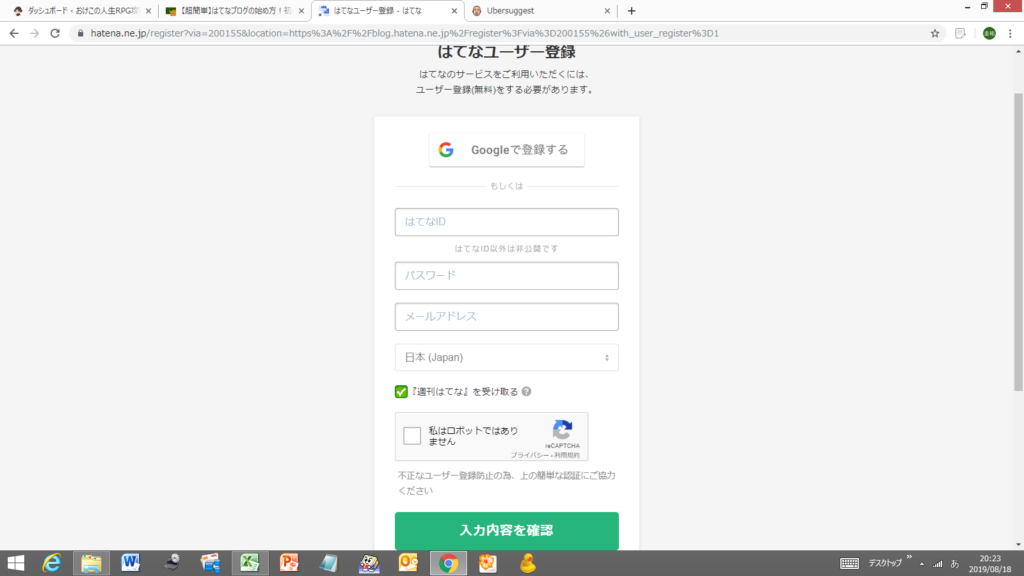This screenshot has height=576, width=1024.
Task: Go back using the browser back arrow
Action: coord(14,33)
